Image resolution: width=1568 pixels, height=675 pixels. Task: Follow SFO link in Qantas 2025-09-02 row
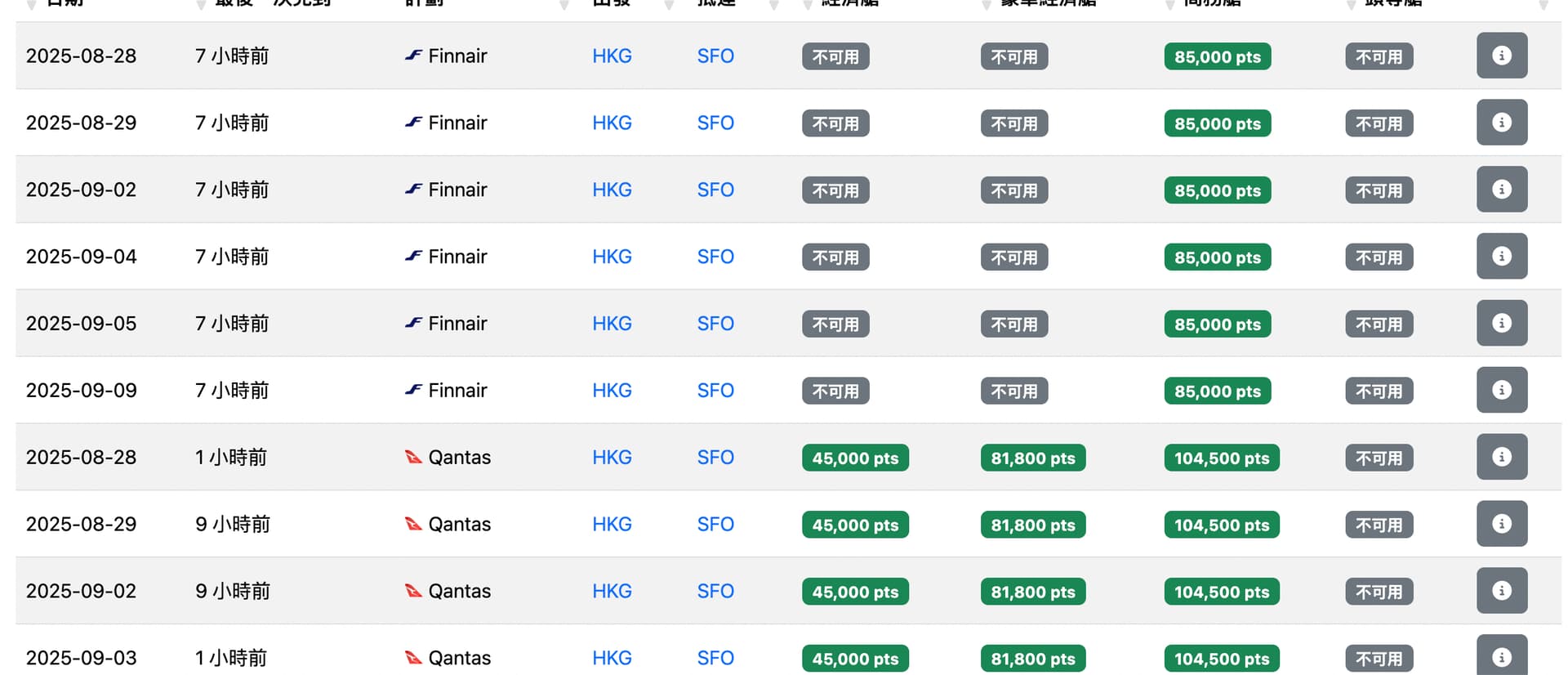pos(715,592)
